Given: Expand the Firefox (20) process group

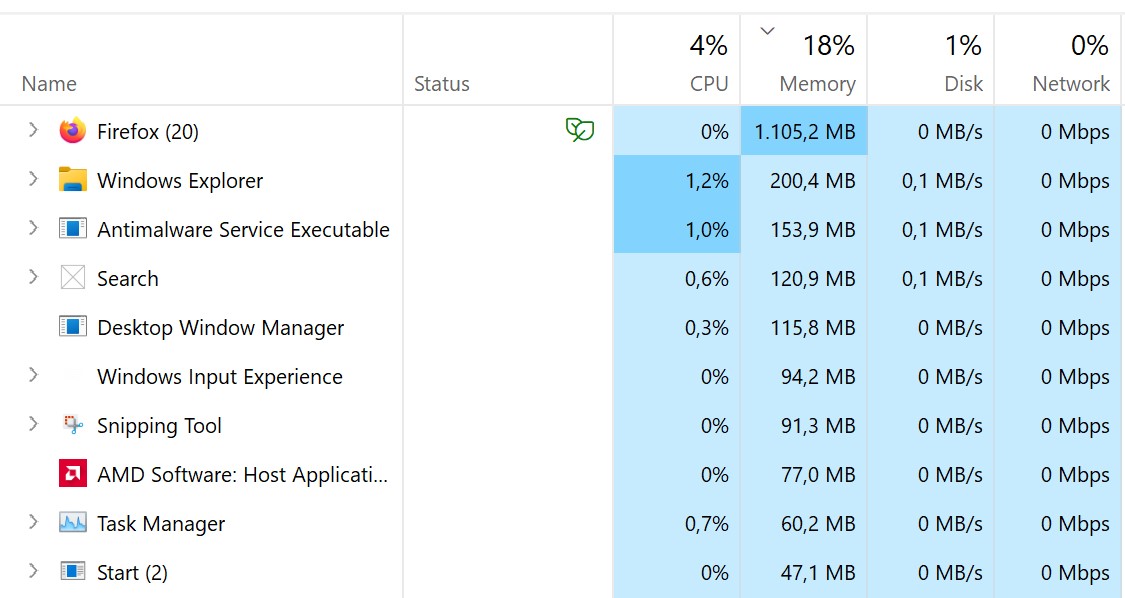Looking at the screenshot, I should 33,130.
